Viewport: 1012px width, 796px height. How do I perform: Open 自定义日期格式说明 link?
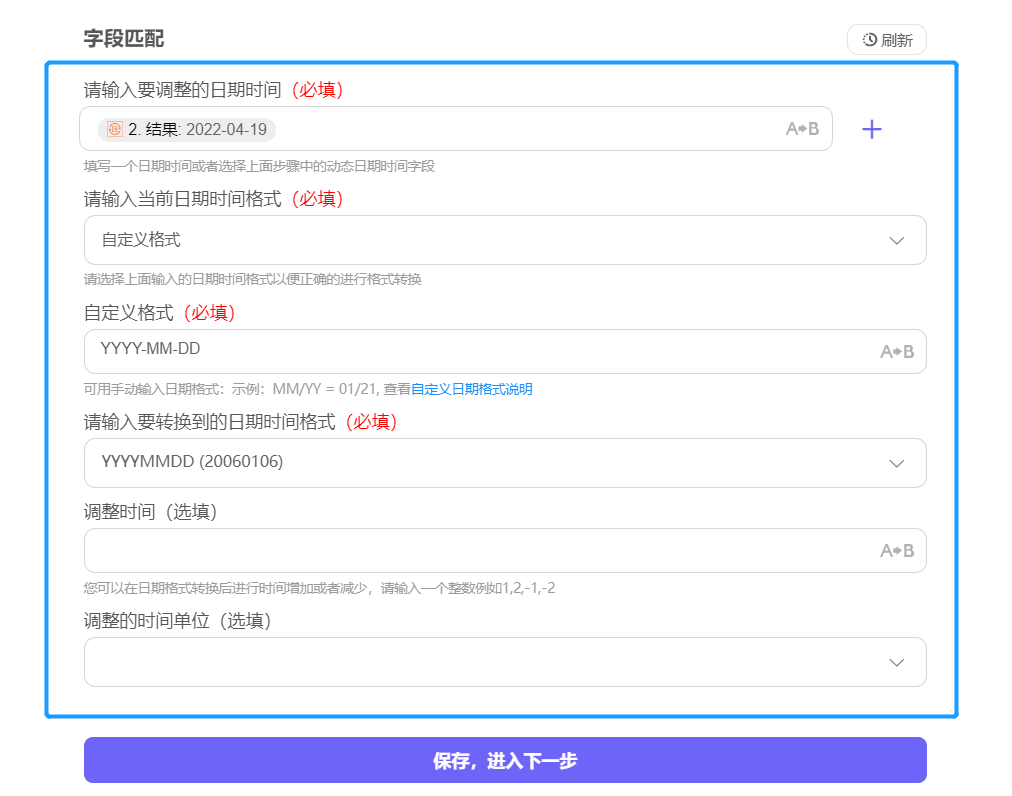pos(472,389)
